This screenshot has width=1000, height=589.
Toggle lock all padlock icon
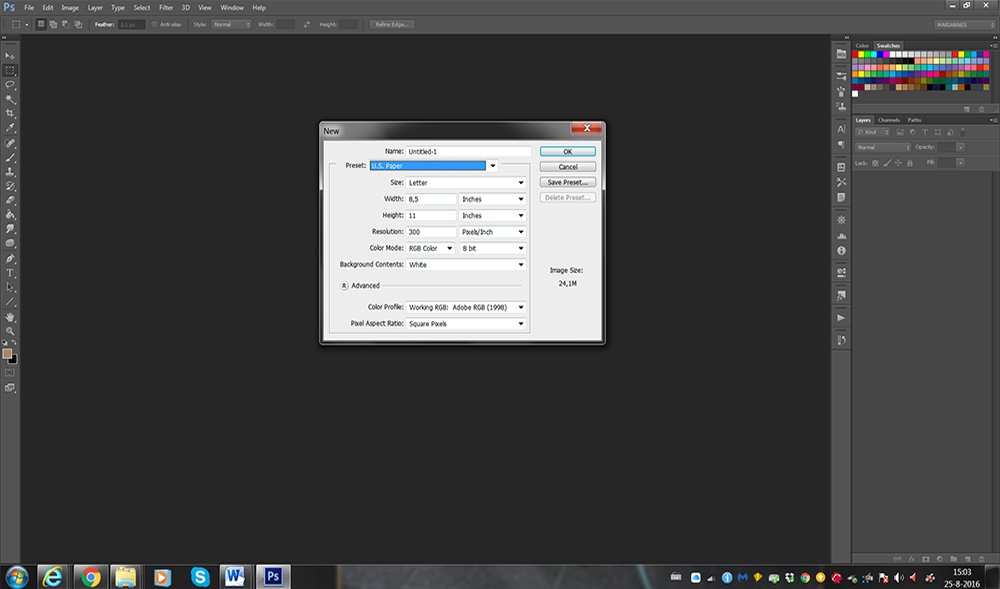point(909,163)
